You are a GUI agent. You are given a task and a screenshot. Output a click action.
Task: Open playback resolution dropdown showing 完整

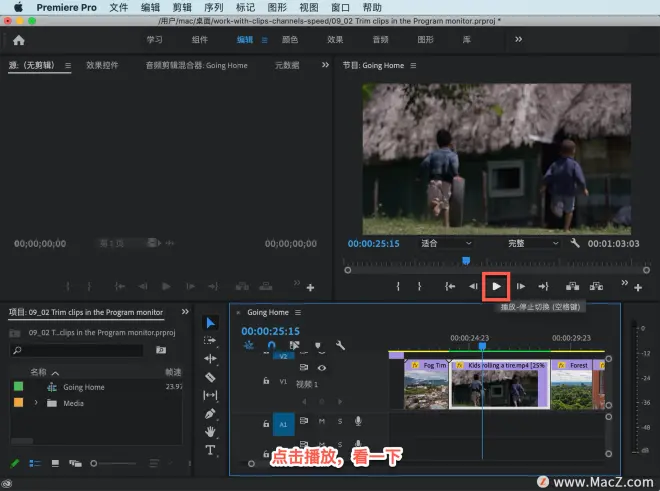(x=533, y=243)
